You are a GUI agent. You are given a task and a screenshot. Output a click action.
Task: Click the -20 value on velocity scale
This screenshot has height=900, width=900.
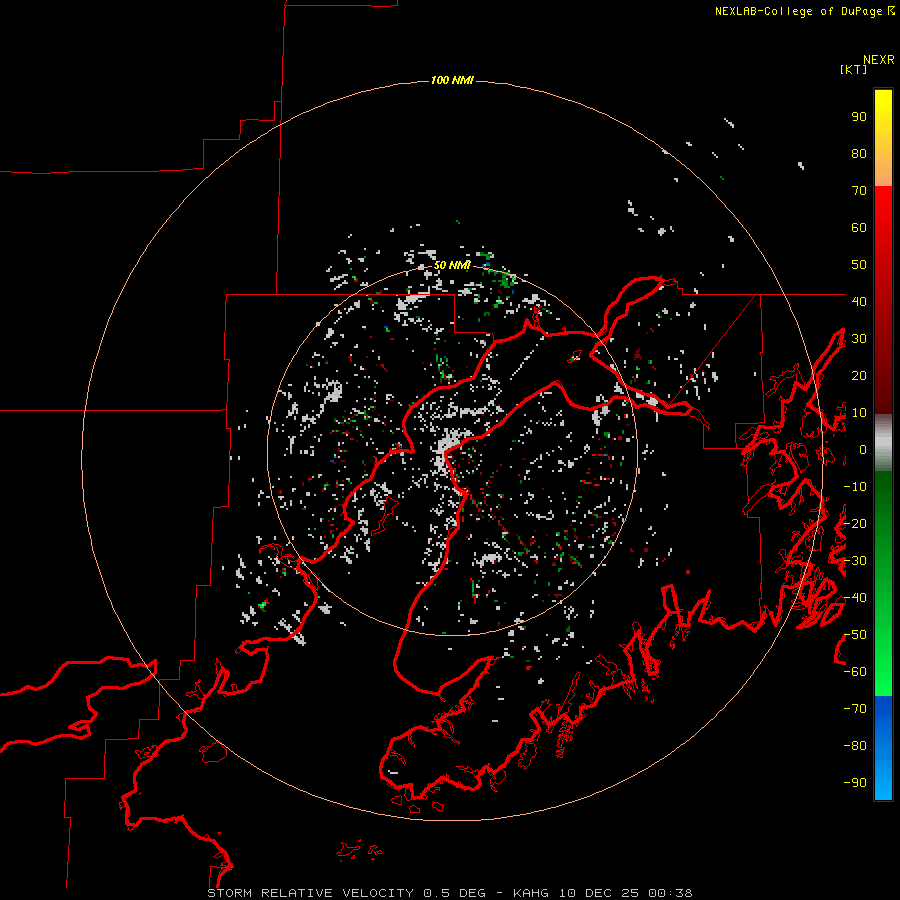[x=855, y=523]
